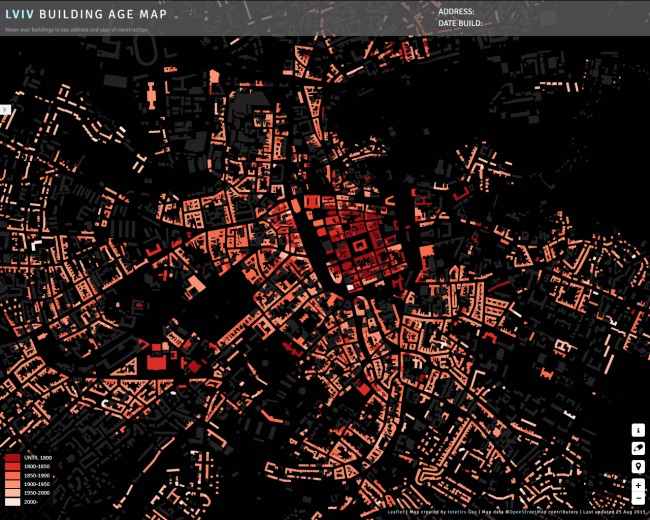Select the 1800-1850 legend color

[12, 467]
